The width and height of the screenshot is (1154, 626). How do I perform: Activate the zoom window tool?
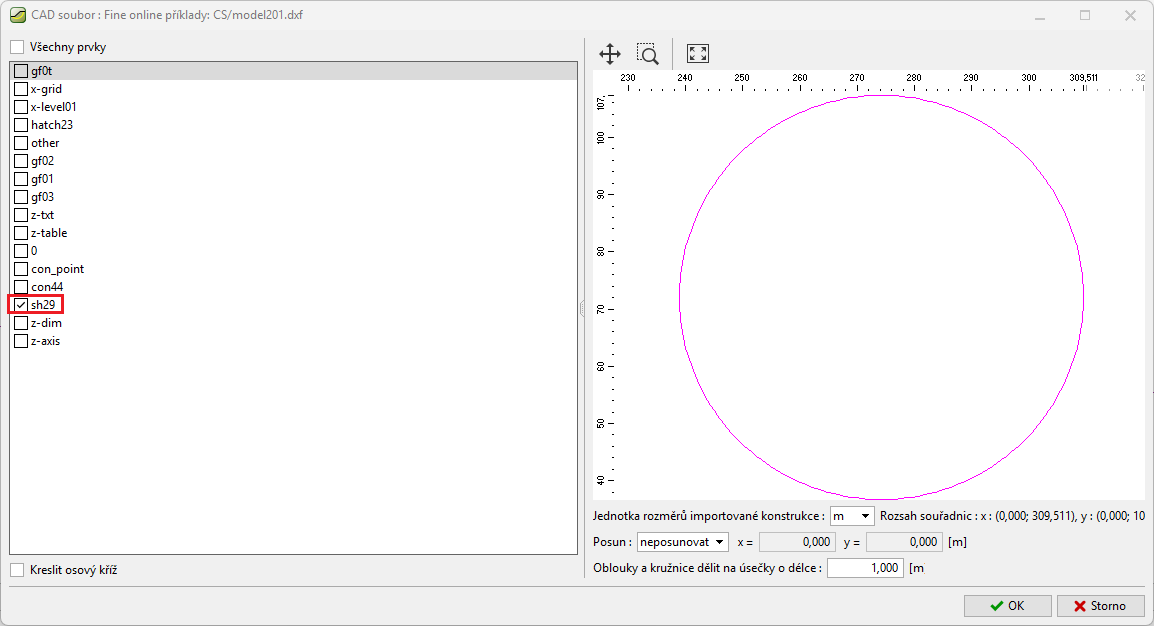point(648,55)
